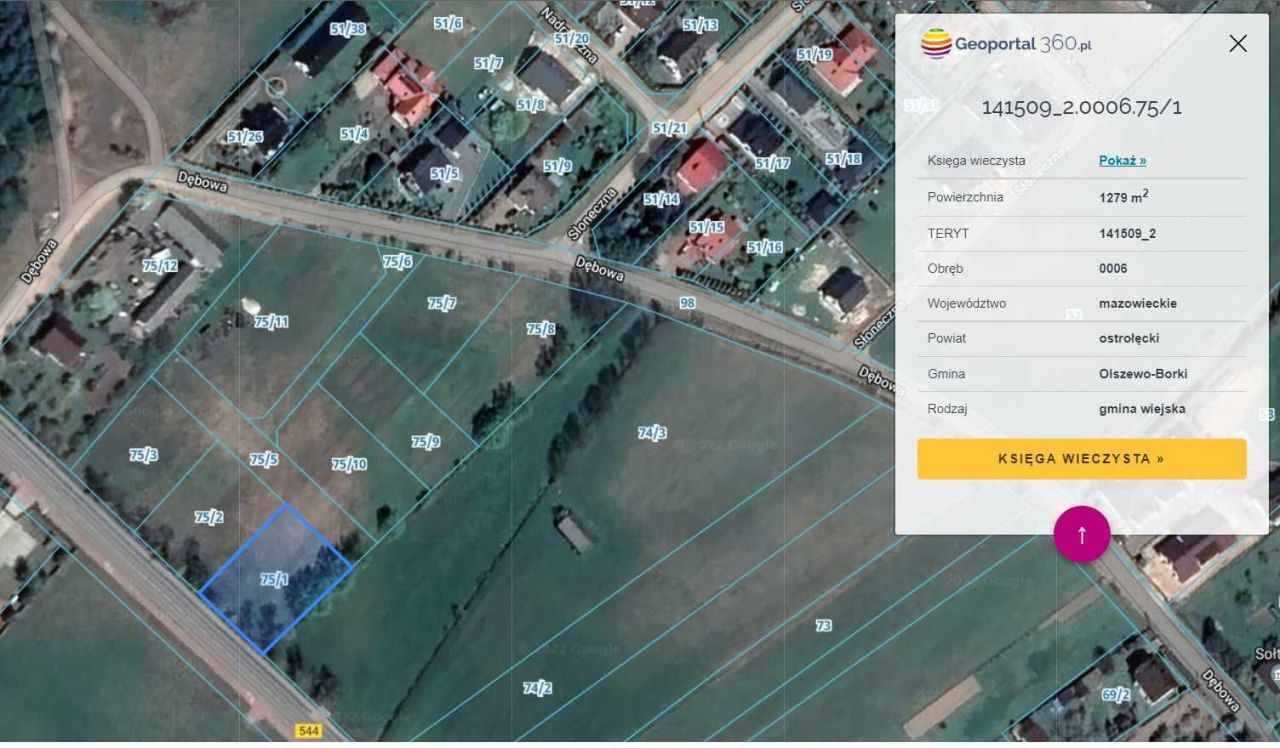Open the 'Pokaż »' land register link
Image resolution: width=1280 pixels, height=748 pixels.
1122,160
